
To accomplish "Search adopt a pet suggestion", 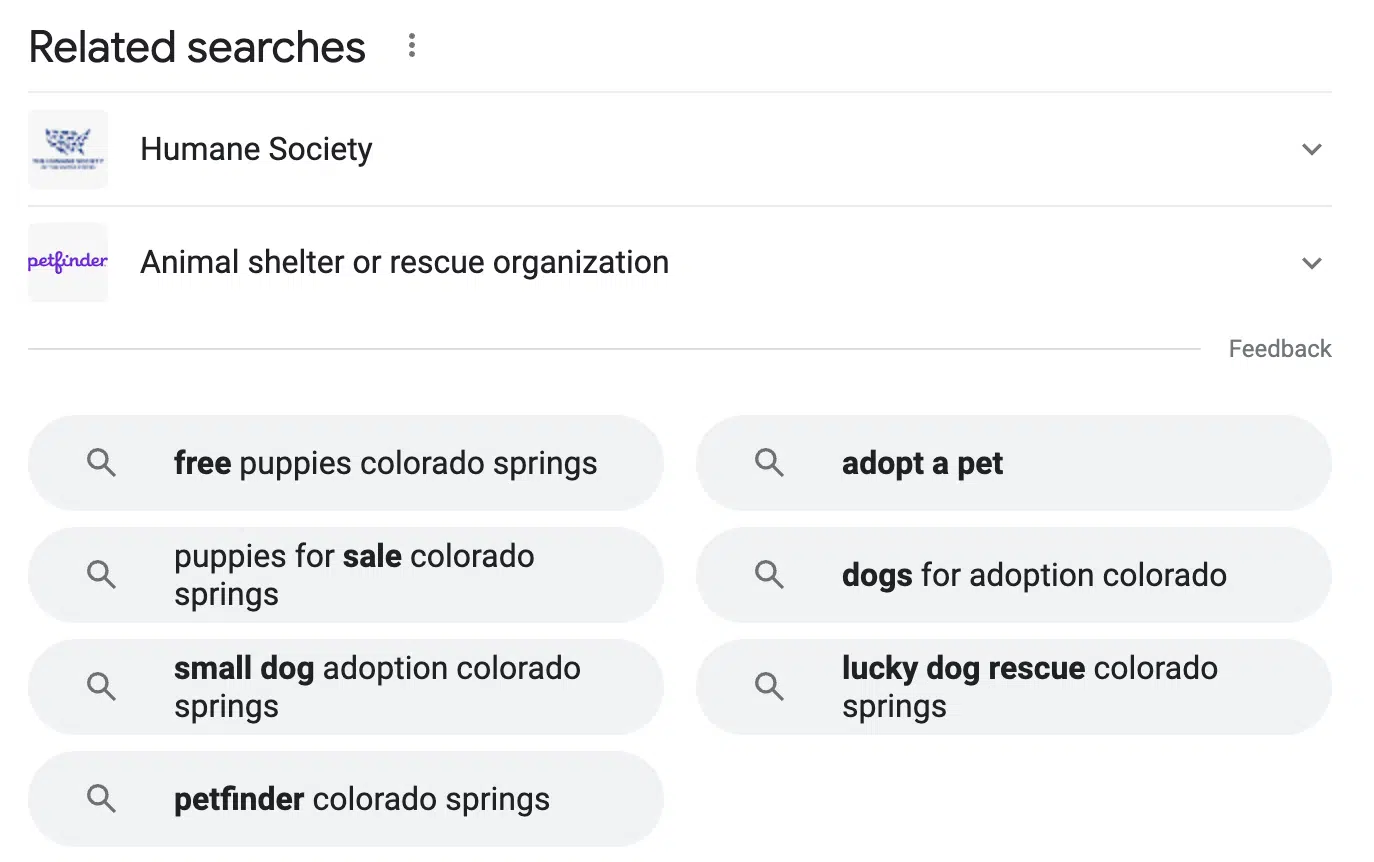I will click(x=922, y=463).
